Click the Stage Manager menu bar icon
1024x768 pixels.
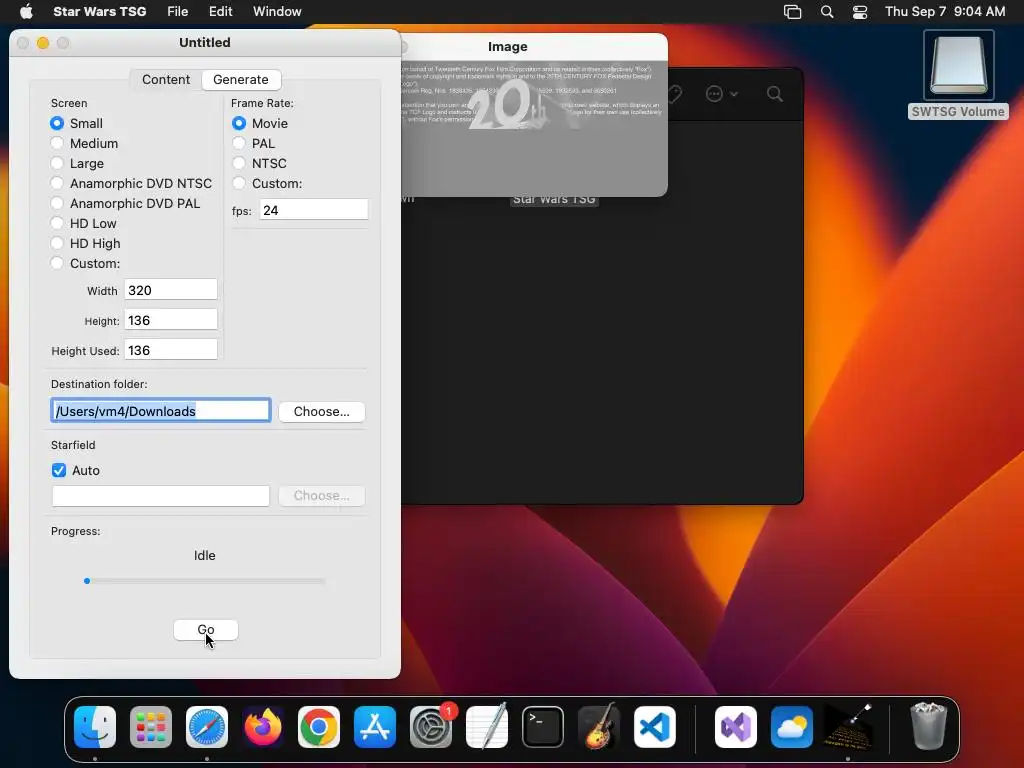point(792,12)
